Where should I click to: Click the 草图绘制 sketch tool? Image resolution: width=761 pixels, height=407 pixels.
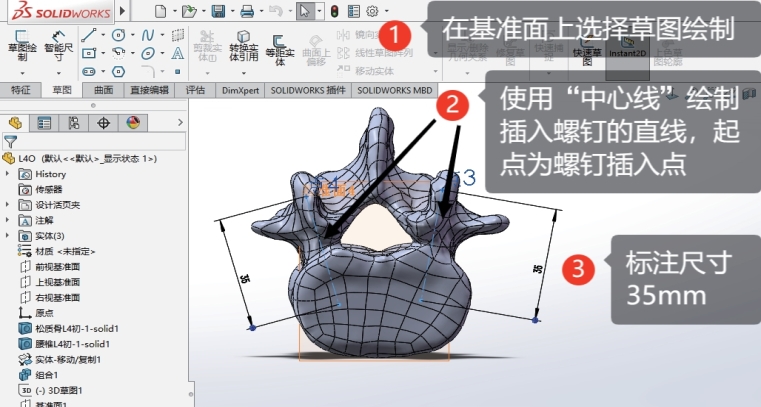[22, 46]
